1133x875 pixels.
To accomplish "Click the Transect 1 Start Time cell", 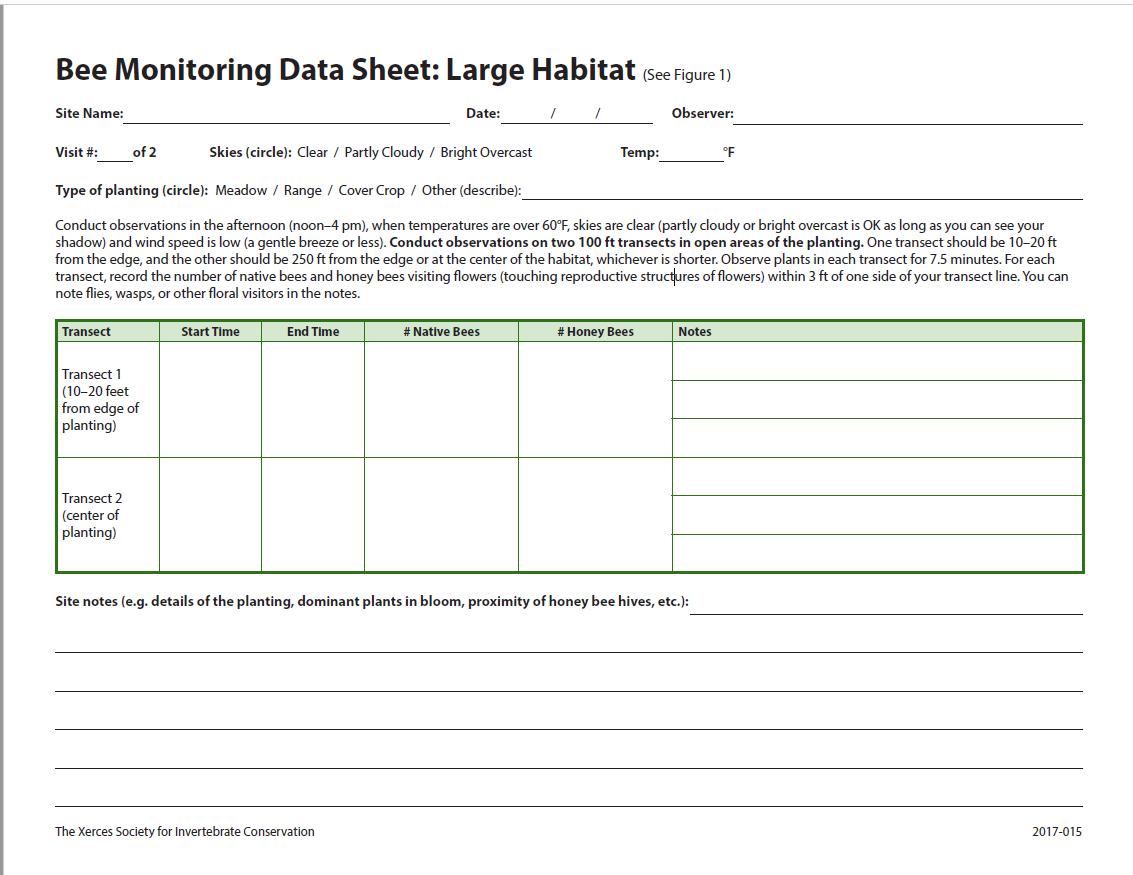I will tap(210, 399).
